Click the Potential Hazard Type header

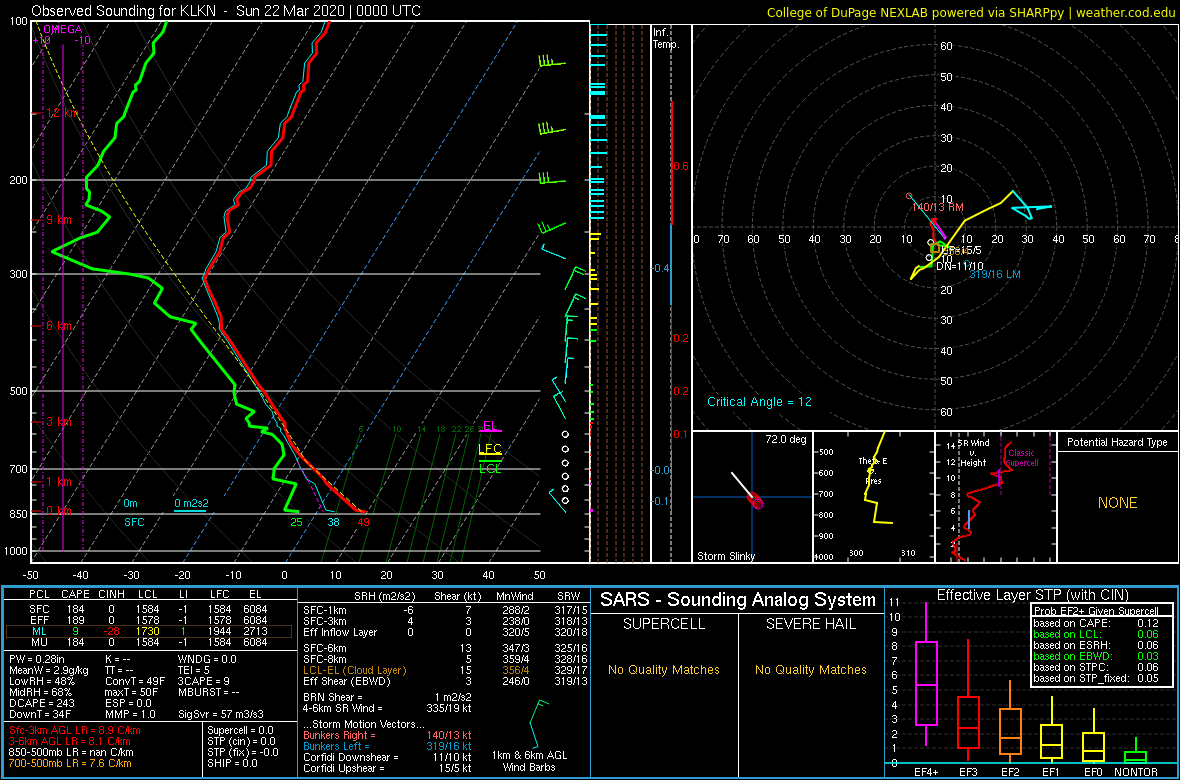(x=1117, y=442)
